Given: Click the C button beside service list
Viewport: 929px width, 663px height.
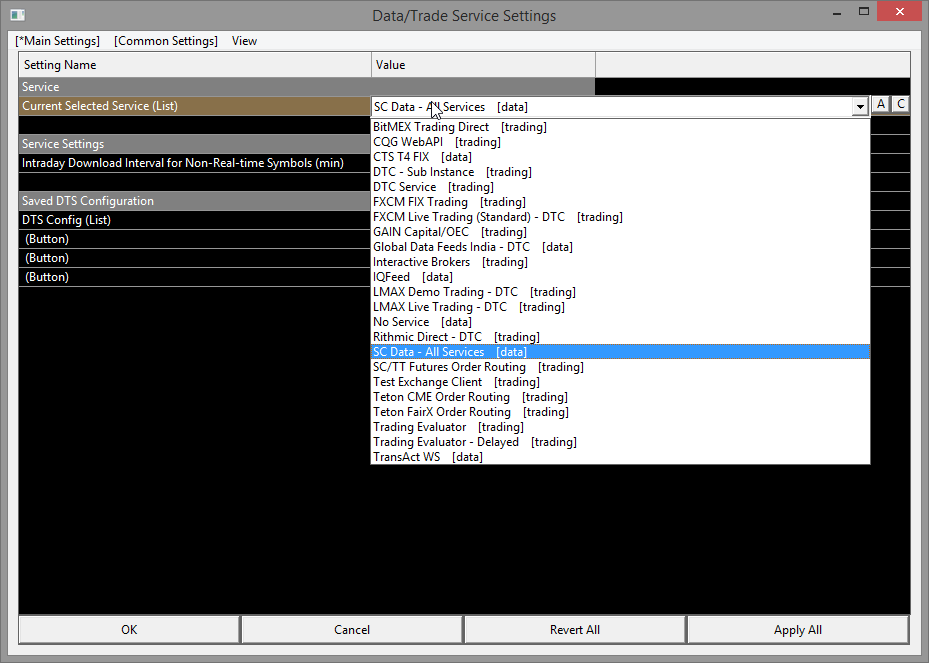Looking at the screenshot, I should click(901, 104).
